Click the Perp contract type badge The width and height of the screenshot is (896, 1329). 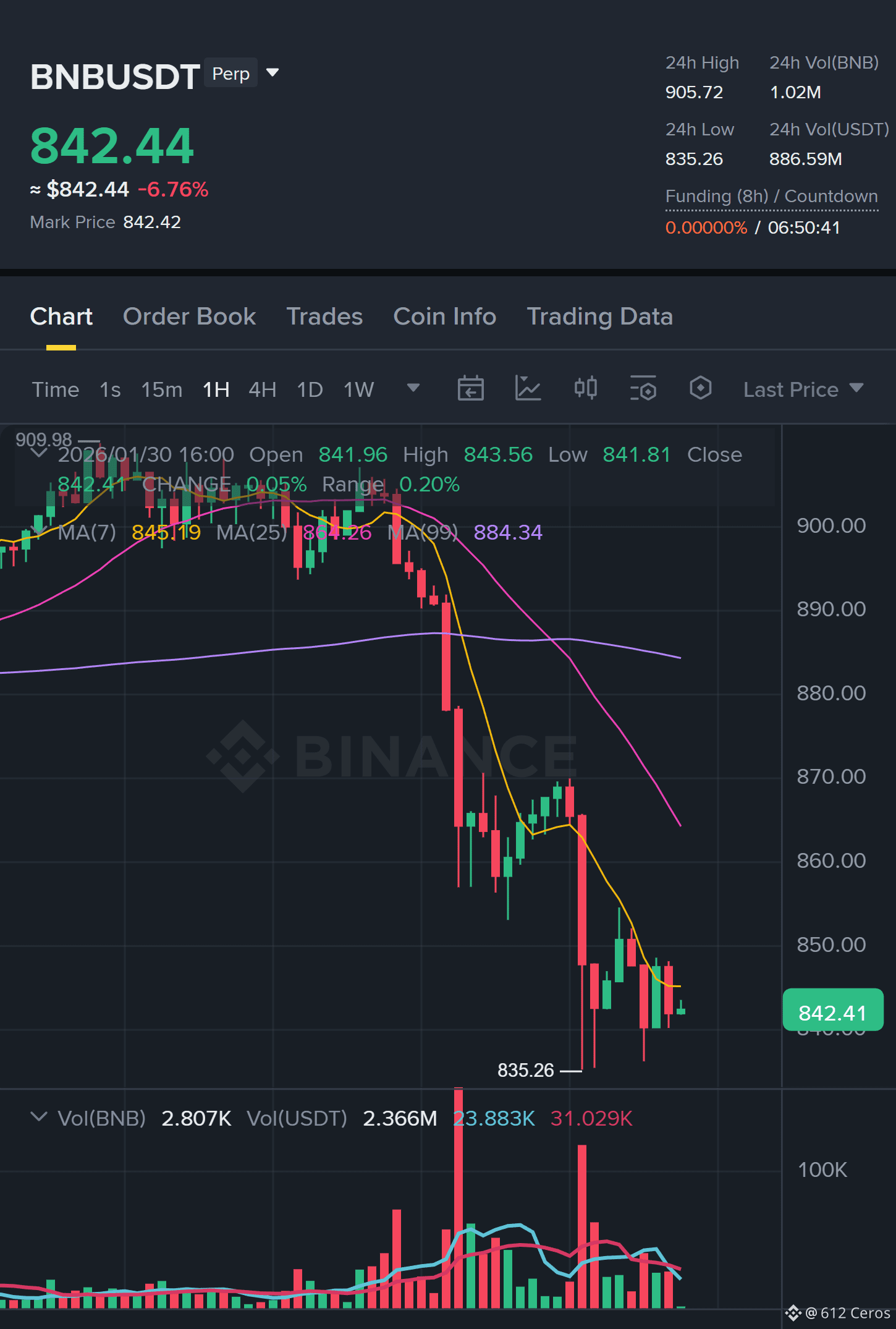pyautogui.click(x=230, y=73)
